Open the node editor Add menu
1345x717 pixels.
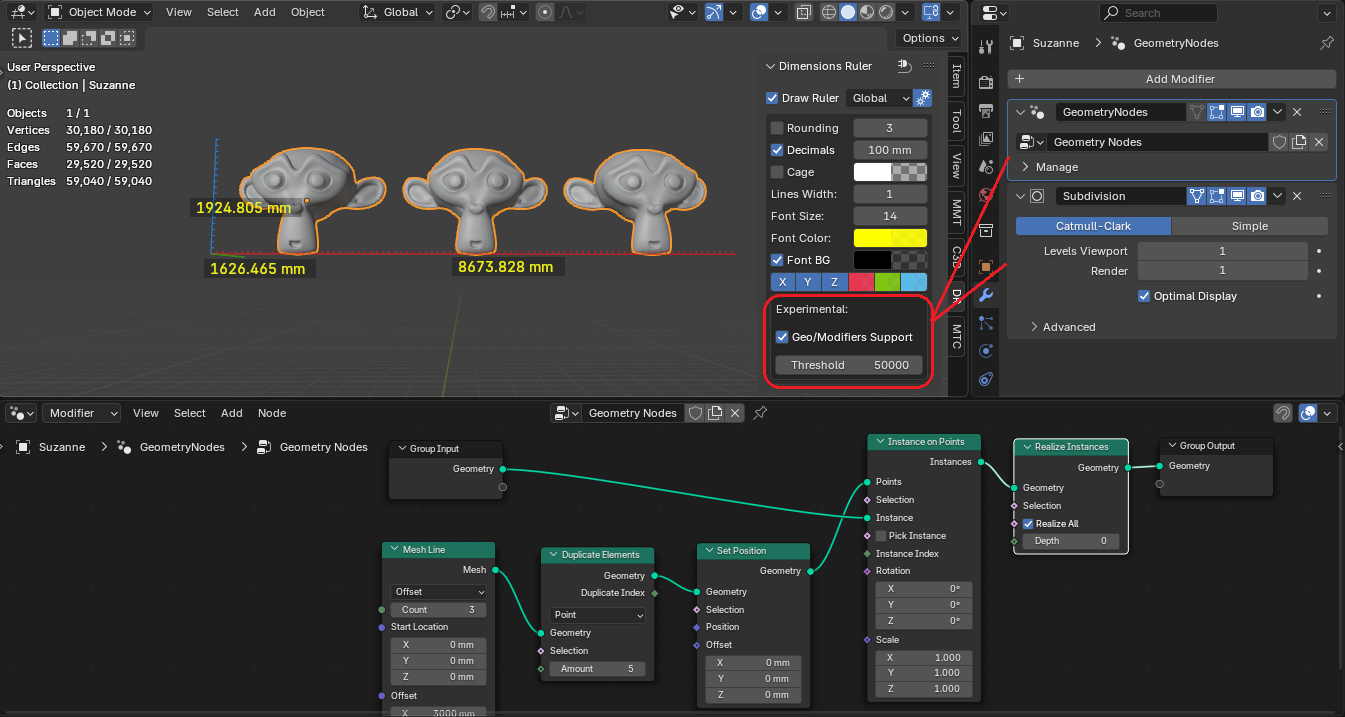tap(232, 413)
